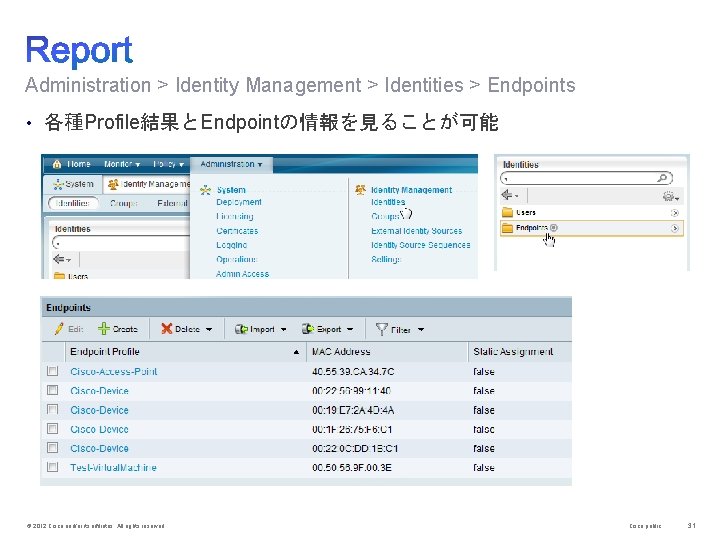Choose External Identity Sources
This screenshot has width=720, height=540.
pyautogui.click(x=416, y=231)
